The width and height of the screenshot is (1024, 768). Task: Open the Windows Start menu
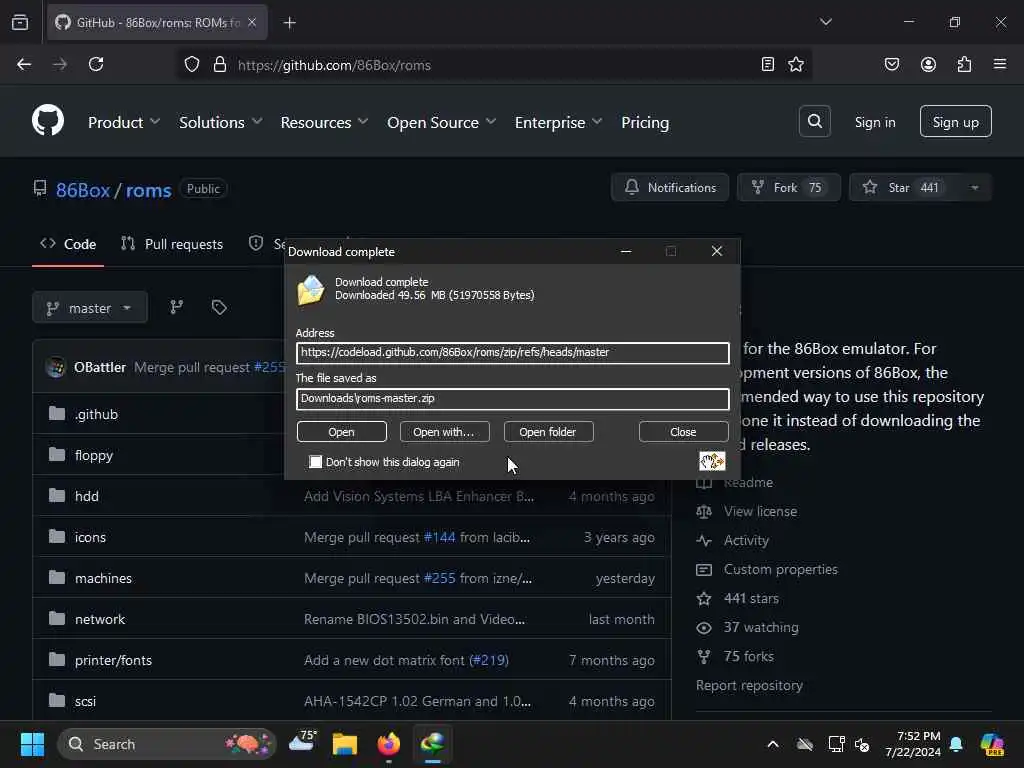coord(32,744)
